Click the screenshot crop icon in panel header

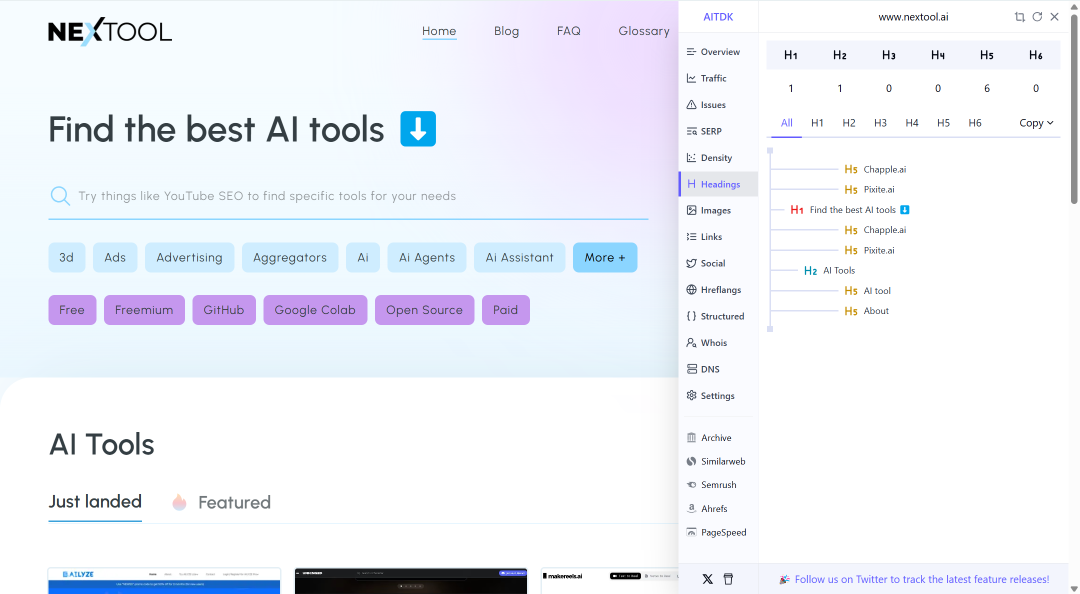pyautogui.click(x=1019, y=17)
